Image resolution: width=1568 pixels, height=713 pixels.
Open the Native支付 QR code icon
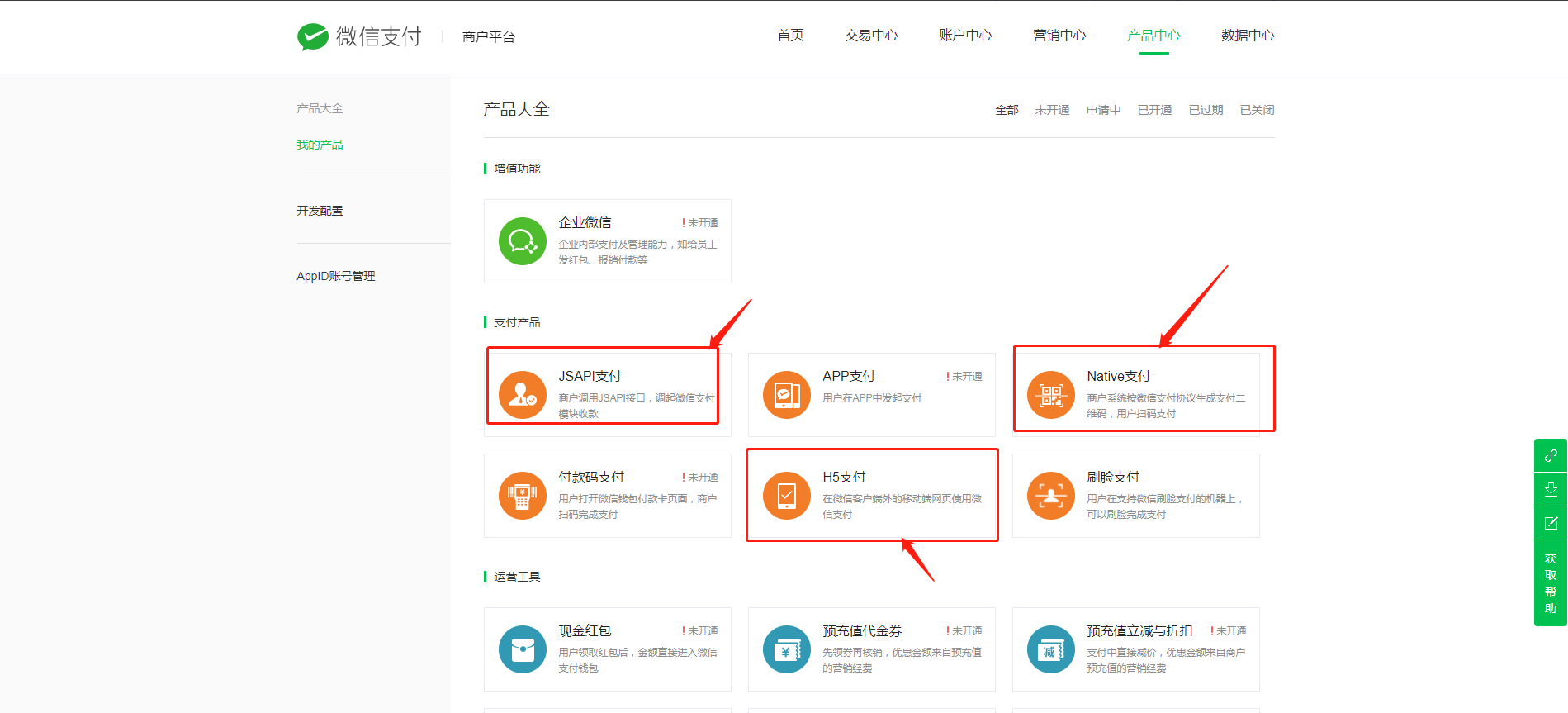pyautogui.click(x=1051, y=395)
